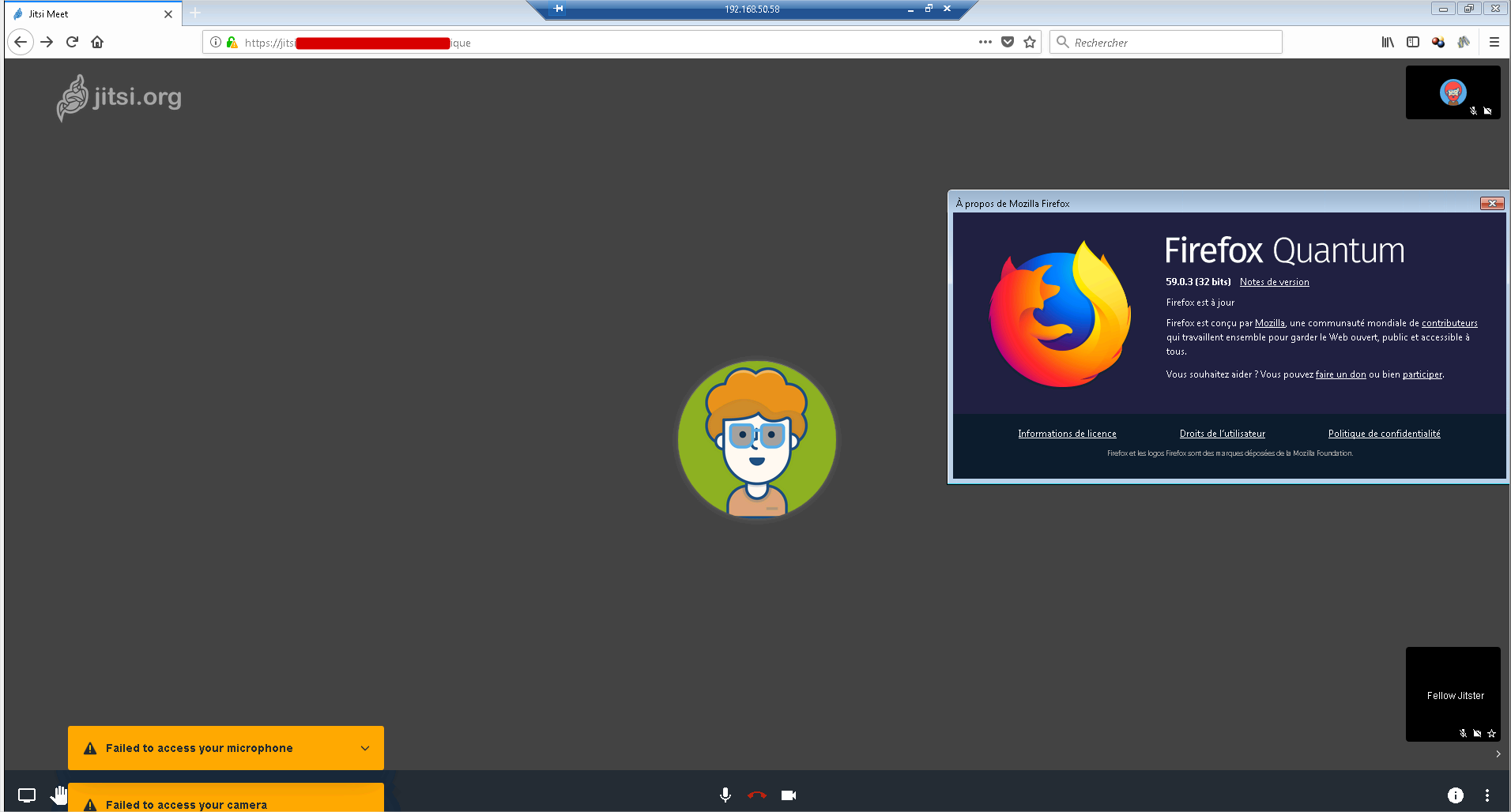1511x812 pixels.
Task: Click the participer link
Action: (x=1422, y=374)
